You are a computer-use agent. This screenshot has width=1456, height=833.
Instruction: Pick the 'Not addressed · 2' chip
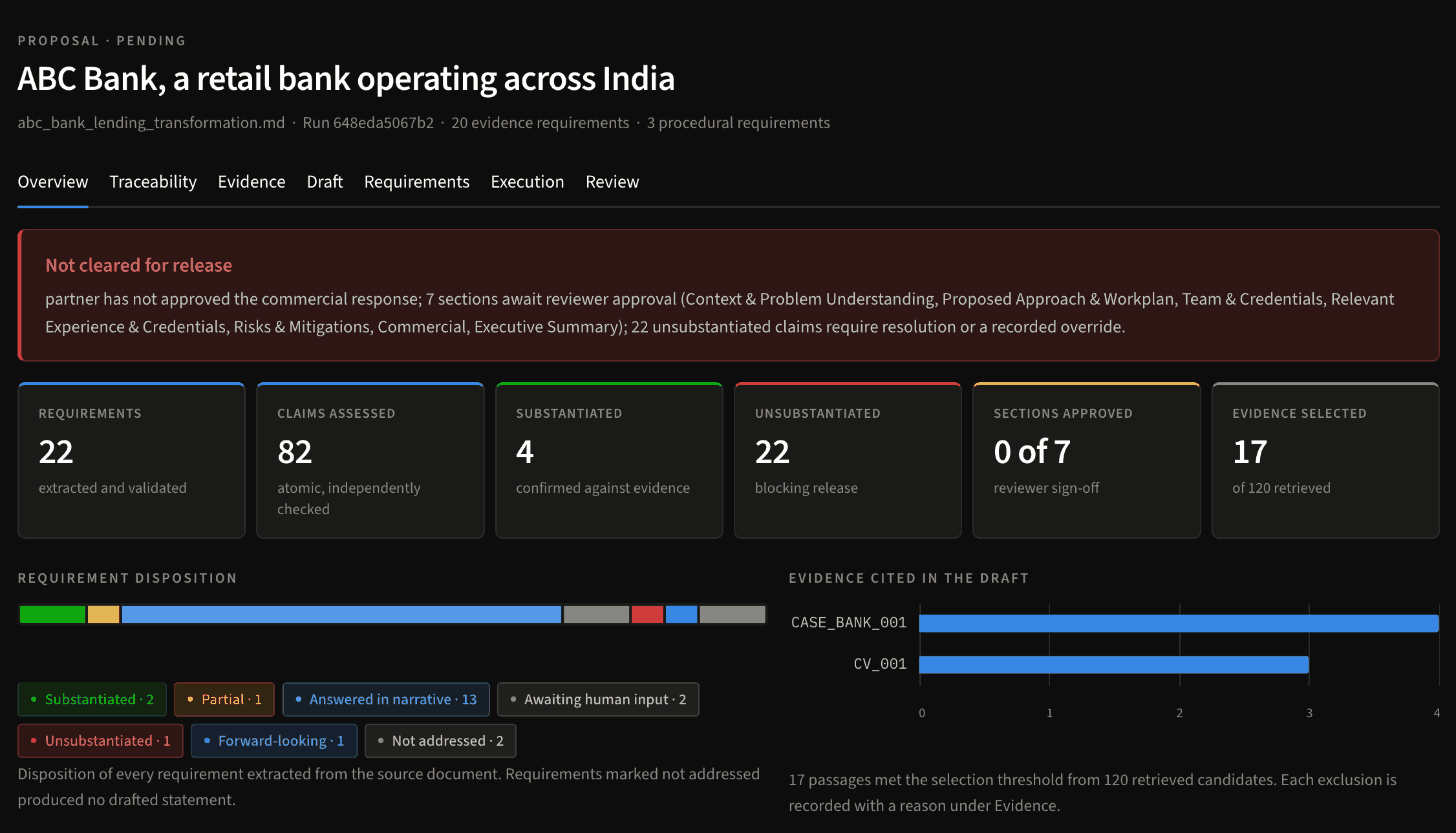[441, 741]
